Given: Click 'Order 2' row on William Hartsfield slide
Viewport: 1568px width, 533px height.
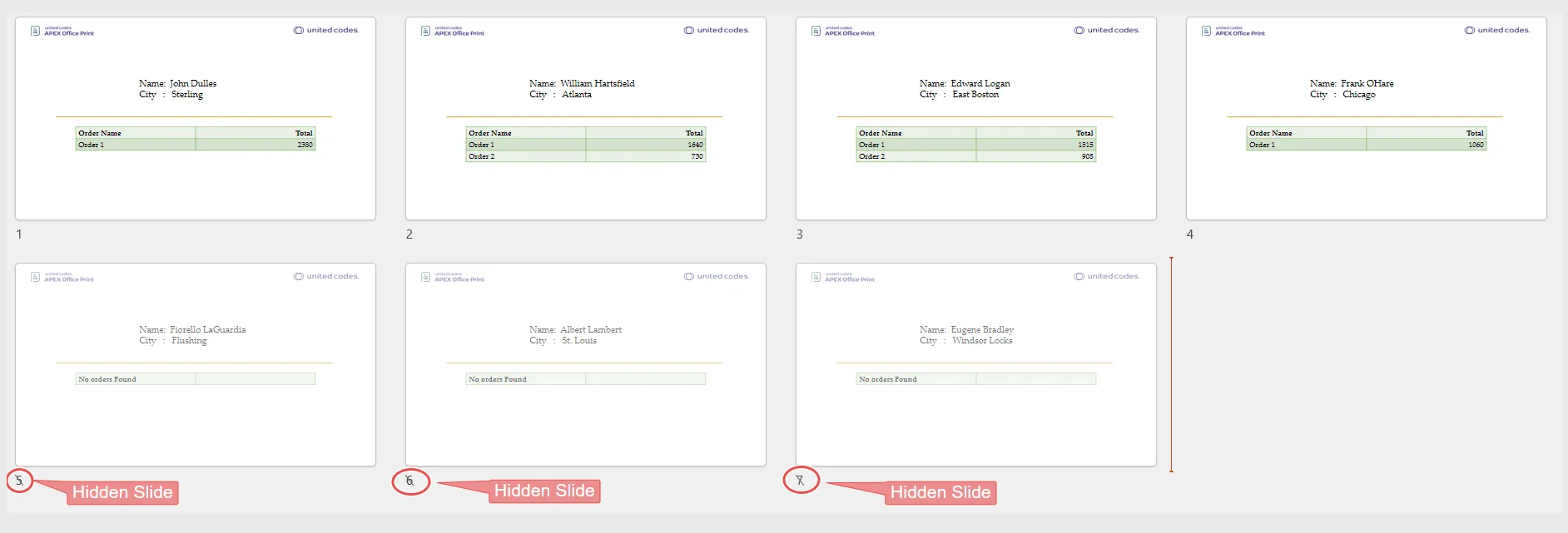Looking at the screenshot, I should click(586, 156).
